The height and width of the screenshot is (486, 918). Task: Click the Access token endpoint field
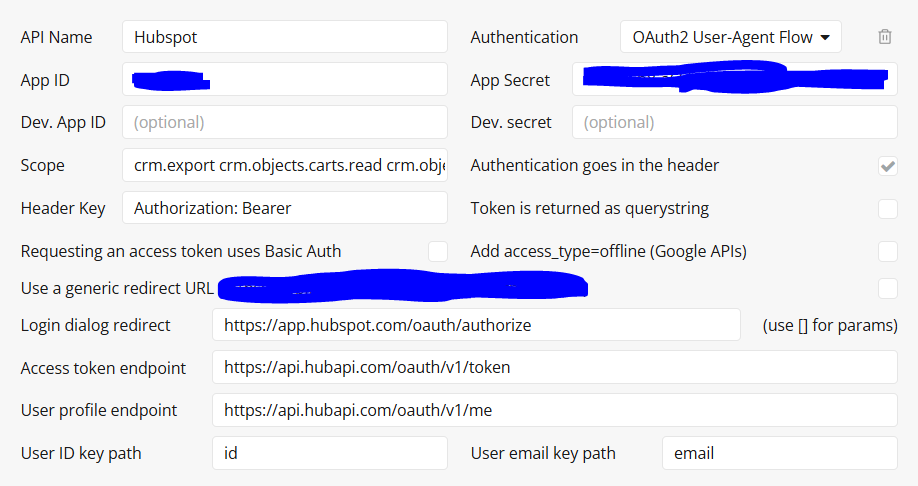point(554,367)
